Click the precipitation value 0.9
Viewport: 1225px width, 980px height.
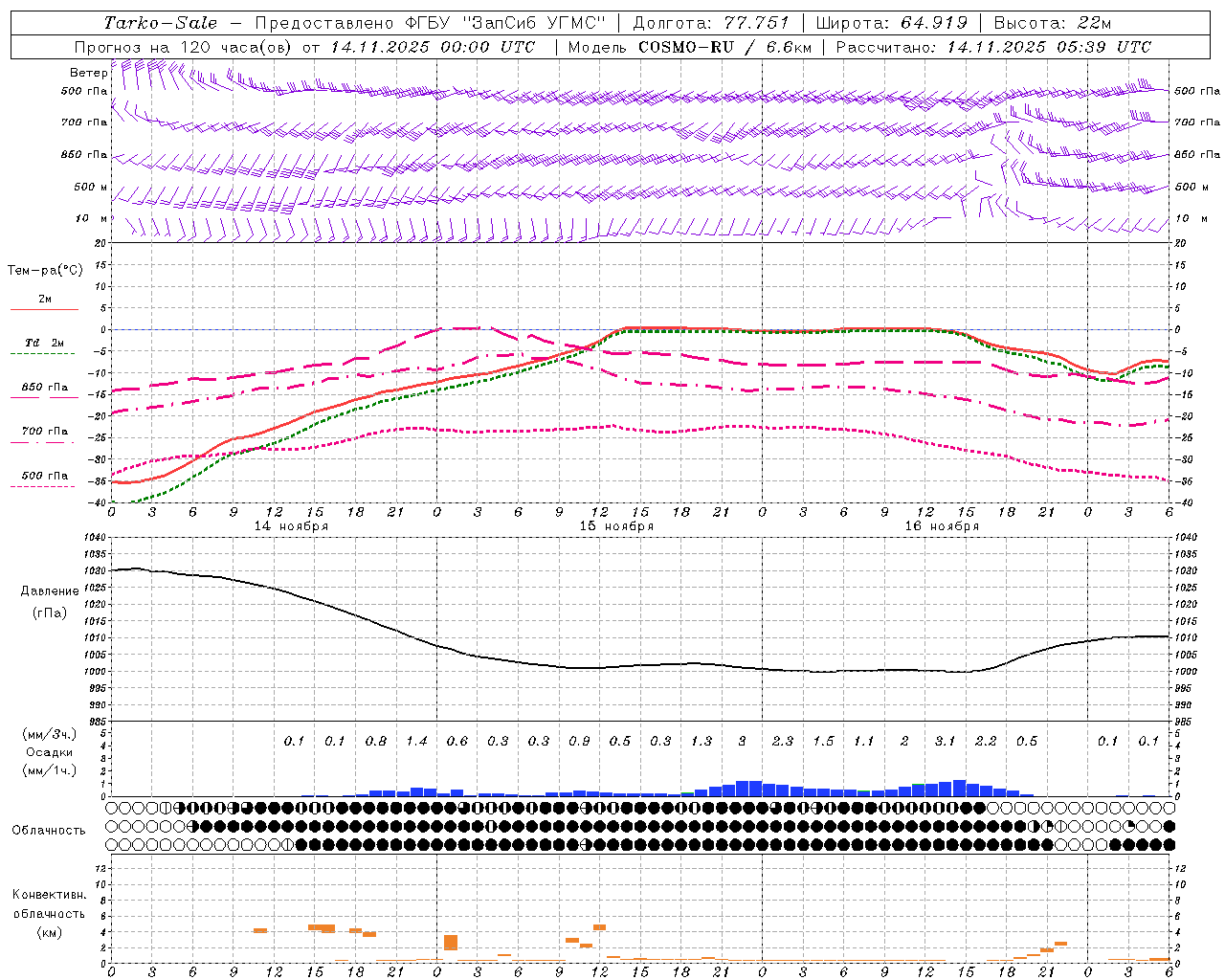[579, 741]
